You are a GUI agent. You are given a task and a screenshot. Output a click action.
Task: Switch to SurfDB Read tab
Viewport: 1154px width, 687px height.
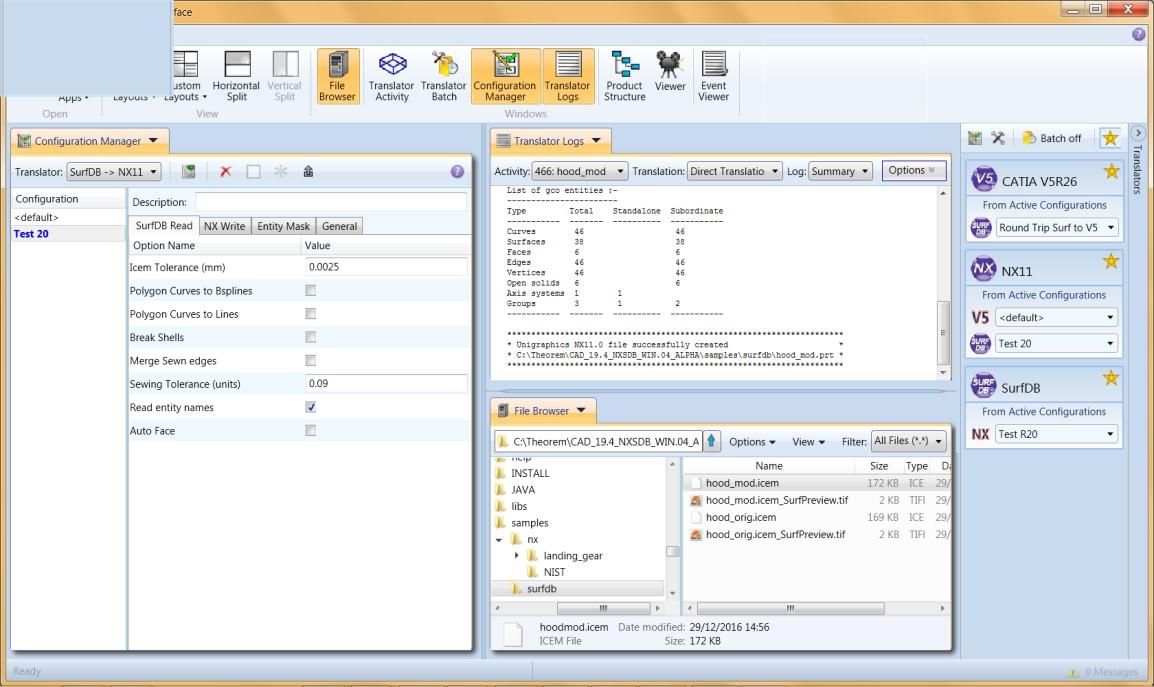[163, 225]
